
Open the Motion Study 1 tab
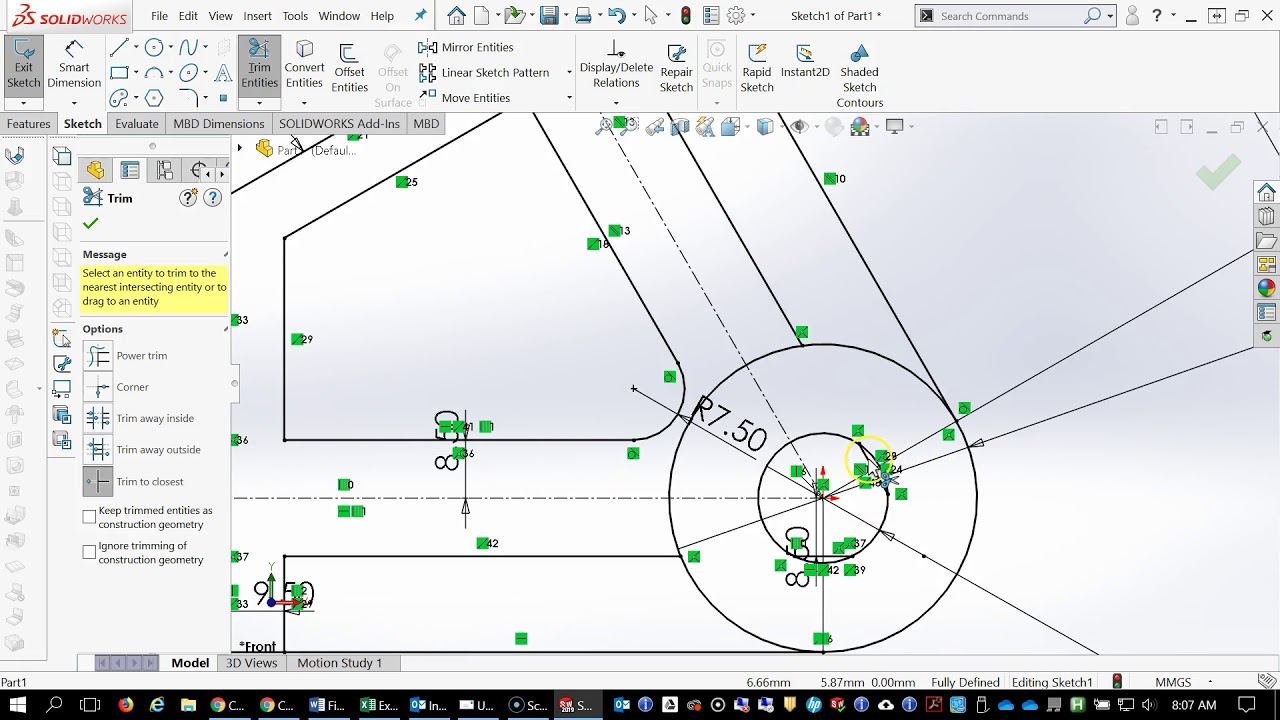tap(340, 663)
